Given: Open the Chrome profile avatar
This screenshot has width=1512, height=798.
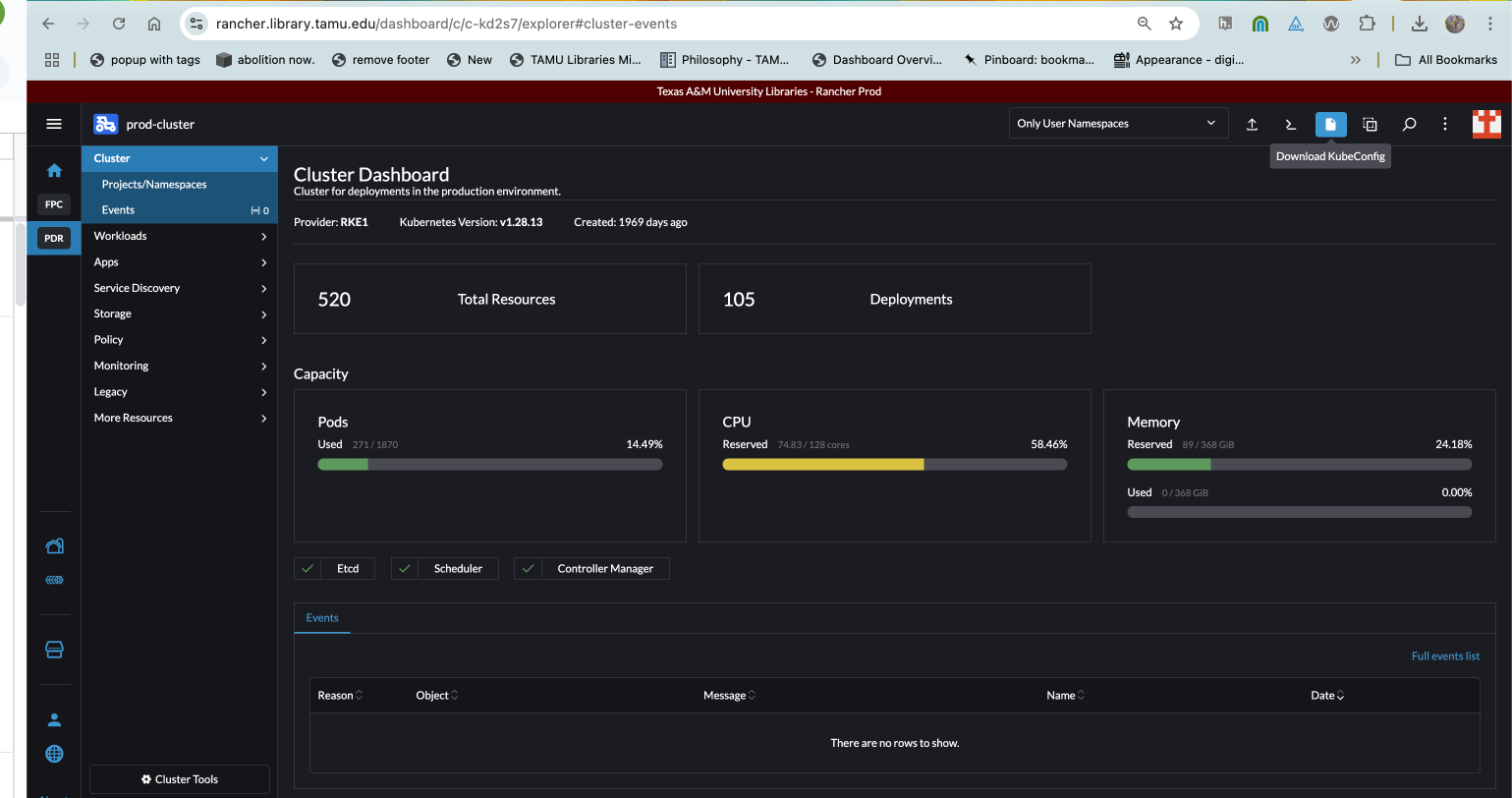Looking at the screenshot, I should click(1455, 24).
